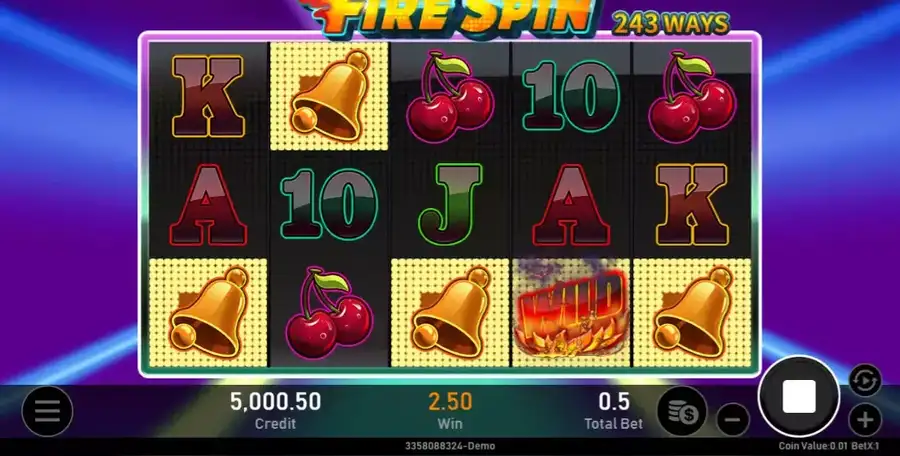Screen dimensions: 900x456
Task: Toggle the autoplay circular arrows icon
Action: click(865, 380)
